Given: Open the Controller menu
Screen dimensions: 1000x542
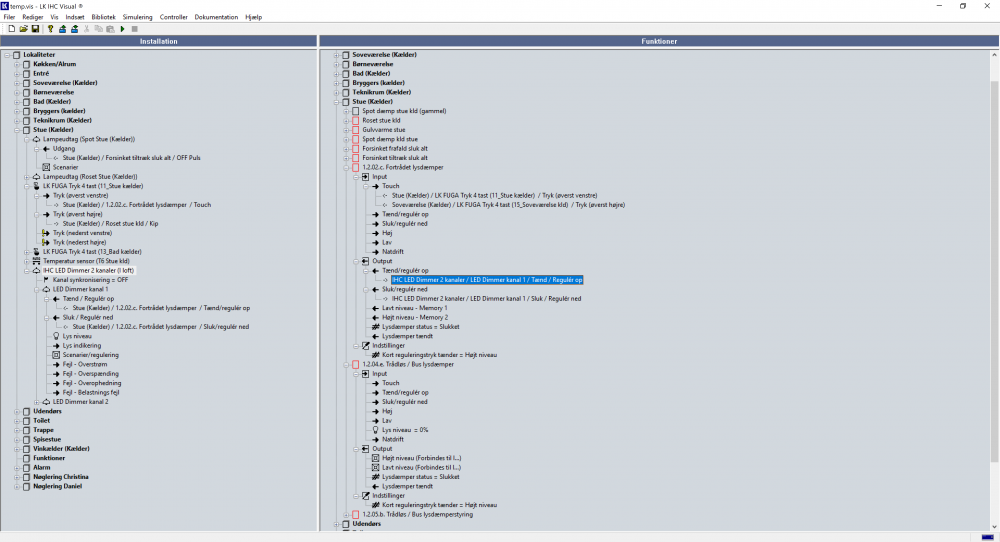Looking at the screenshot, I should (x=173, y=18).
